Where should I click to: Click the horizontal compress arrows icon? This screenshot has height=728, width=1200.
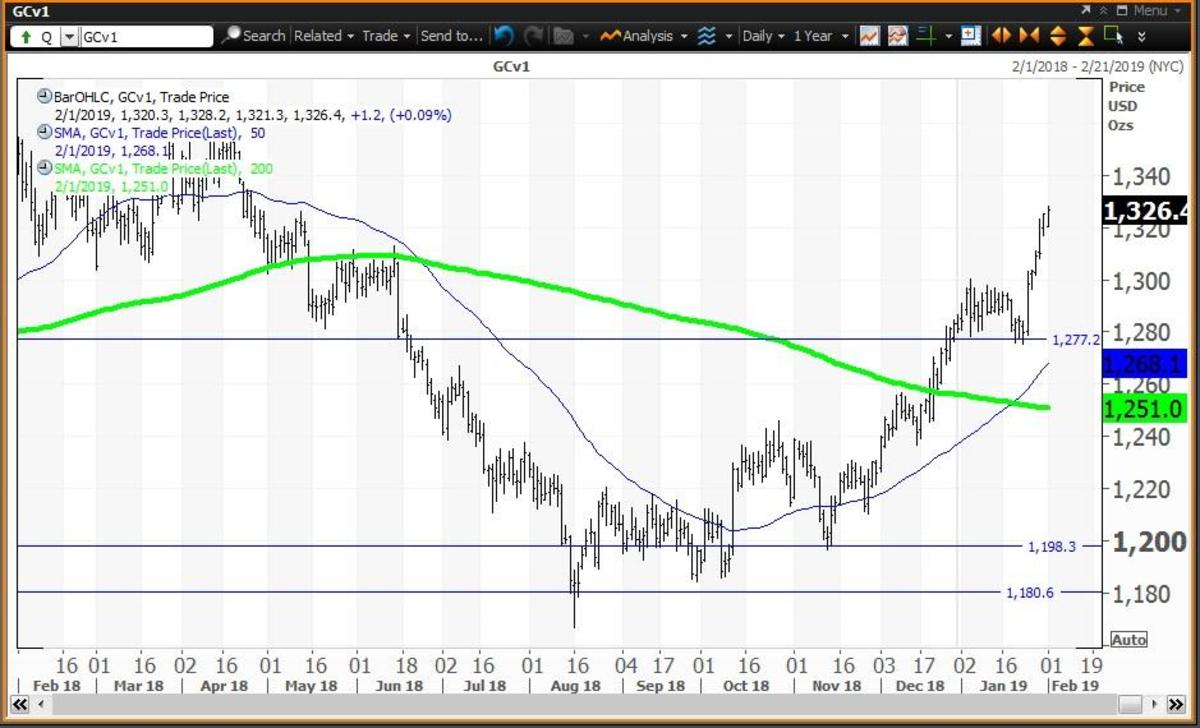(x=1029, y=36)
